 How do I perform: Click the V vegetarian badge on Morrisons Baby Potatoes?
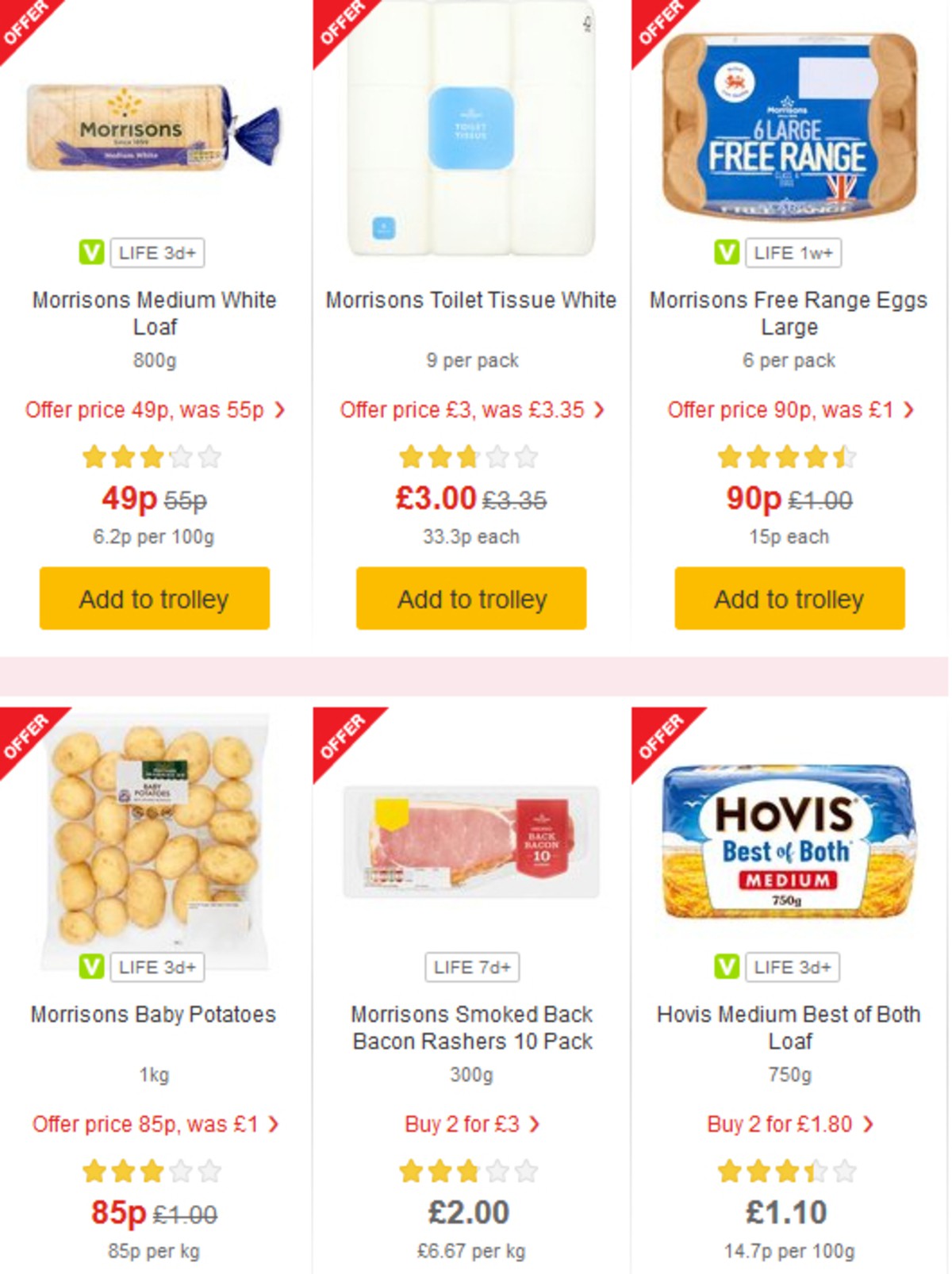coord(90,968)
